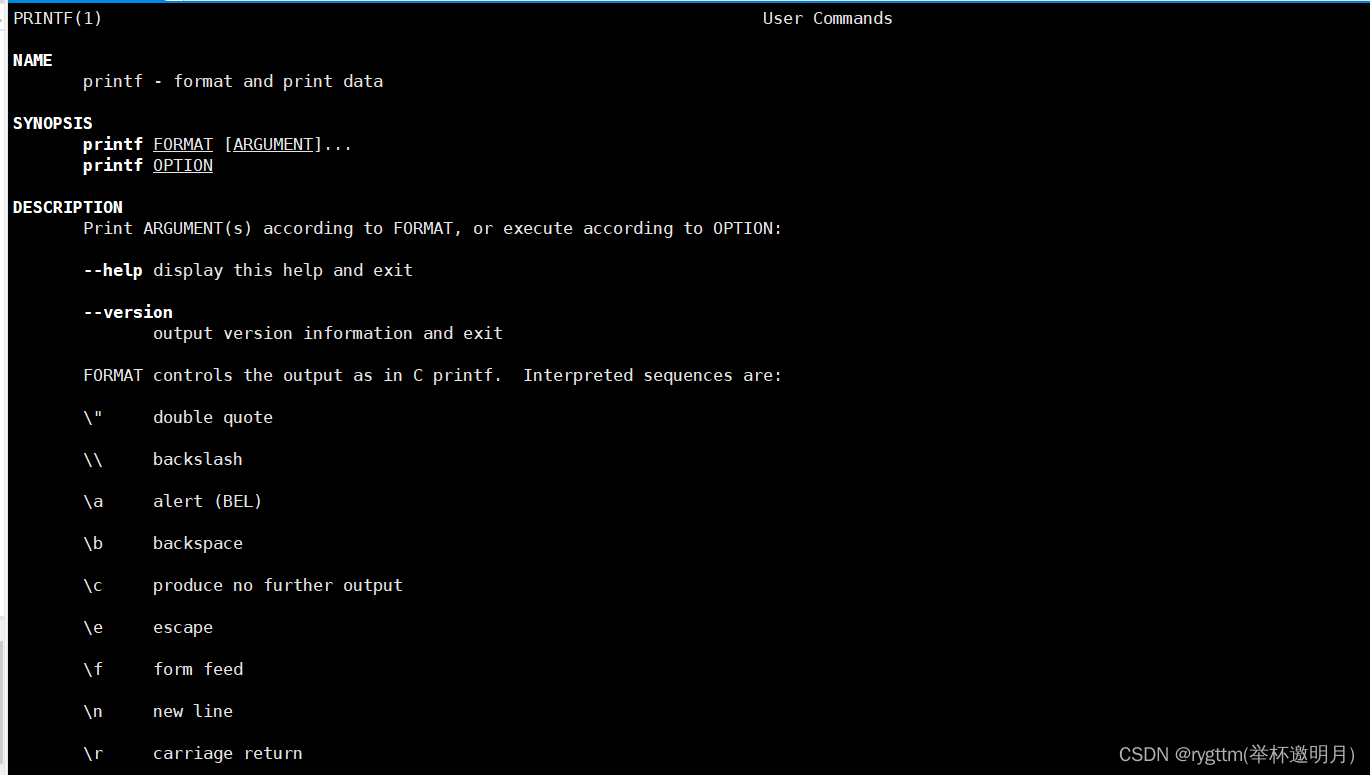The height and width of the screenshot is (775, 1370).
Task: Click the 'carriage return' description
Action: point(228,753)
